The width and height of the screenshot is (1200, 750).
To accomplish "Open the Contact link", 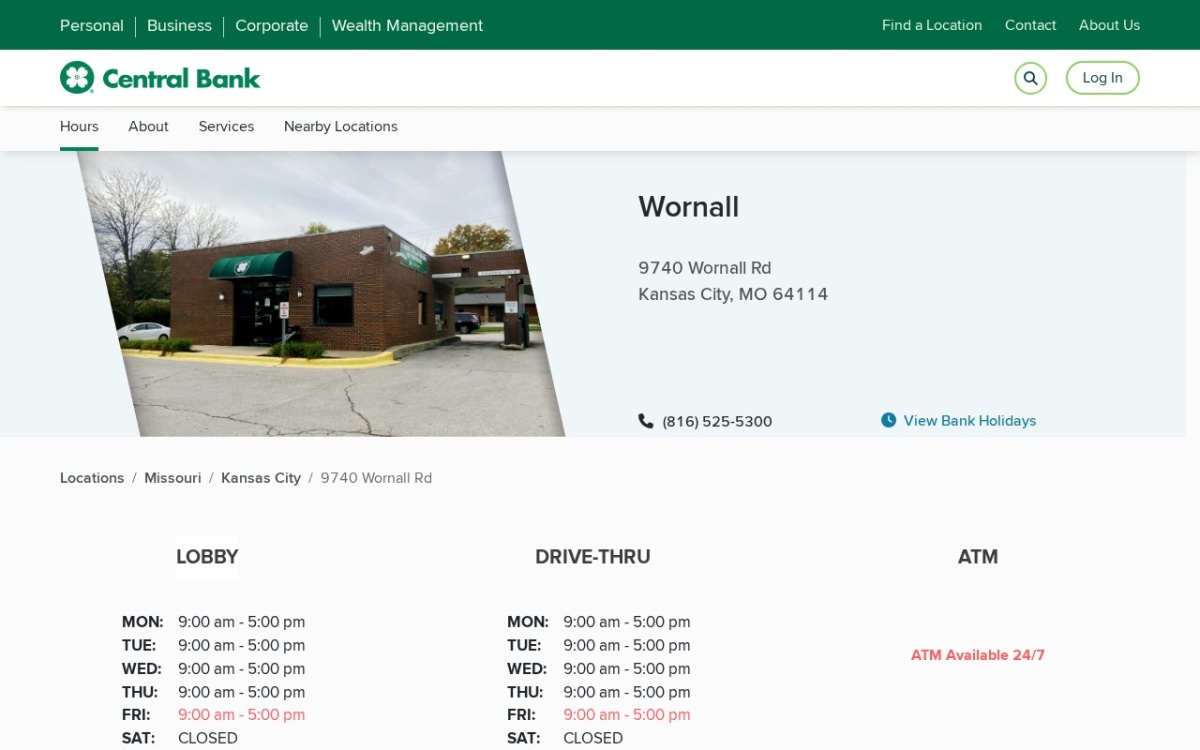I will 1030,25.
